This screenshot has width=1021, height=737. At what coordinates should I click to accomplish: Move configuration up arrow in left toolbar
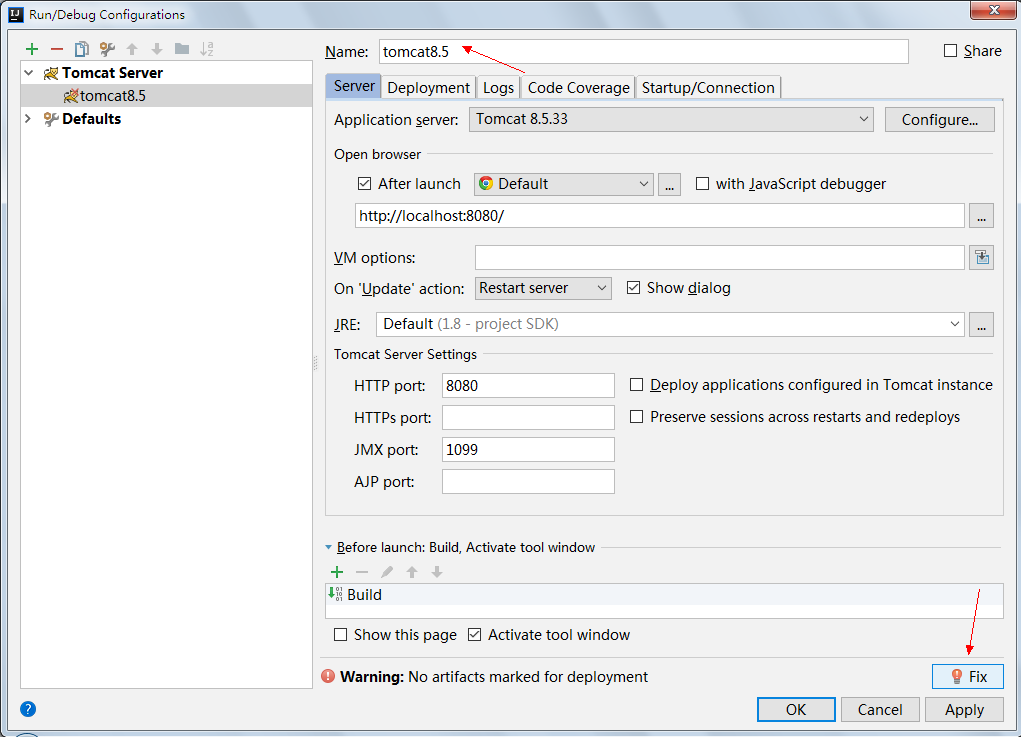pos(132,49)
